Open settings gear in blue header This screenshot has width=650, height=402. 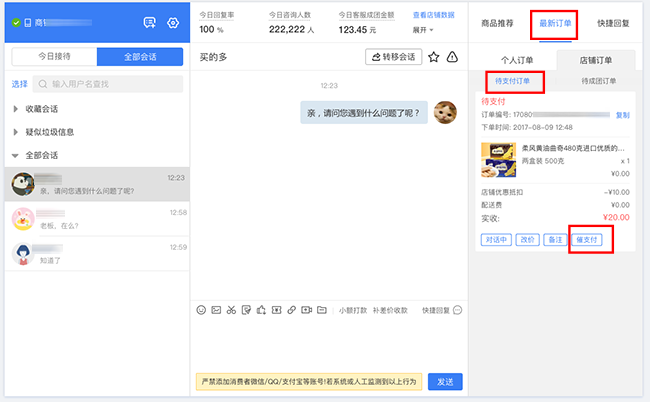(x=173, y=23)
